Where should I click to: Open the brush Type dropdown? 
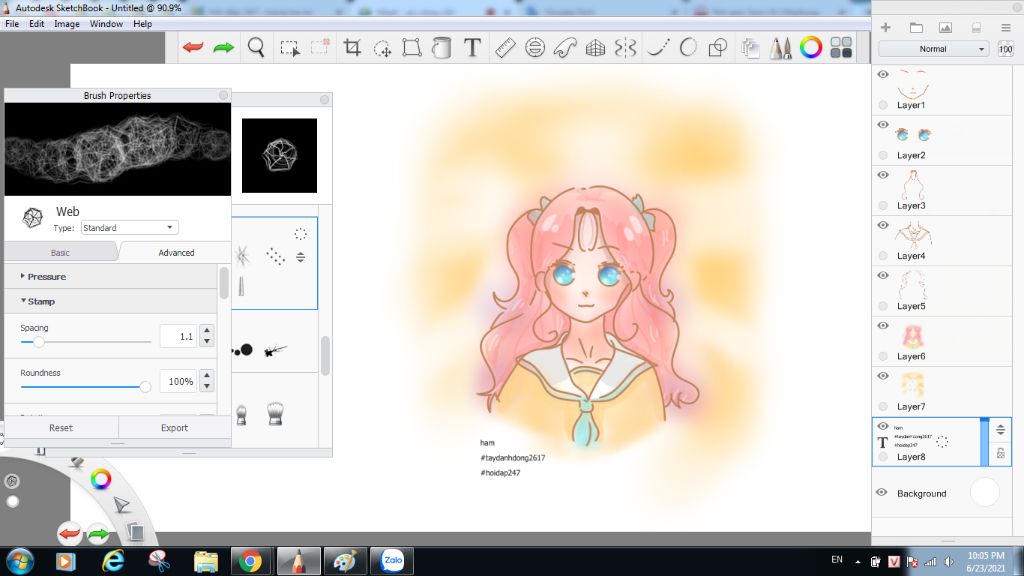pos(129,228)
